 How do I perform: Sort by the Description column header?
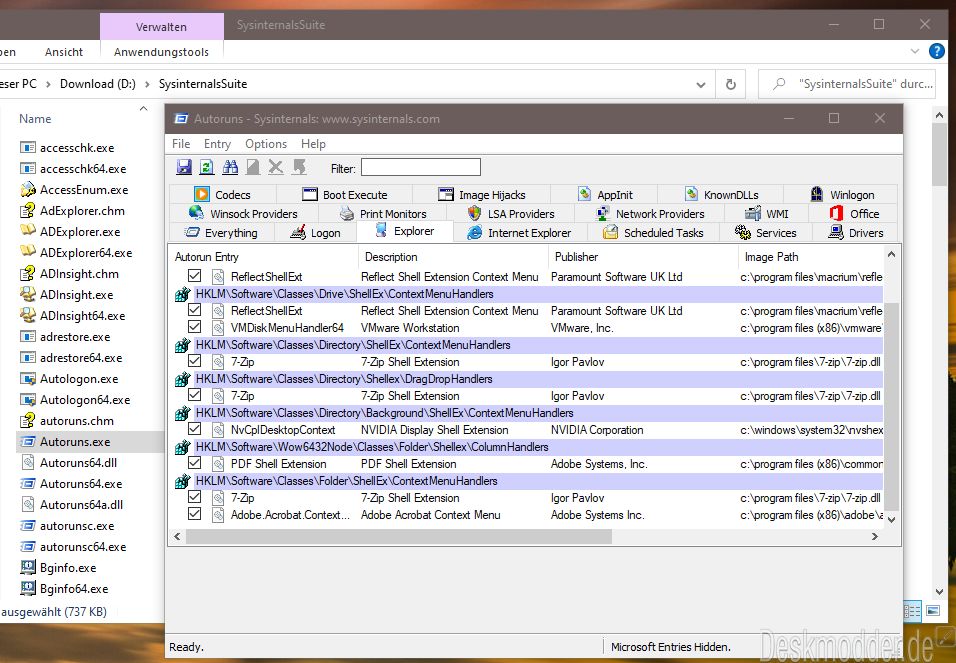[453, 257]
